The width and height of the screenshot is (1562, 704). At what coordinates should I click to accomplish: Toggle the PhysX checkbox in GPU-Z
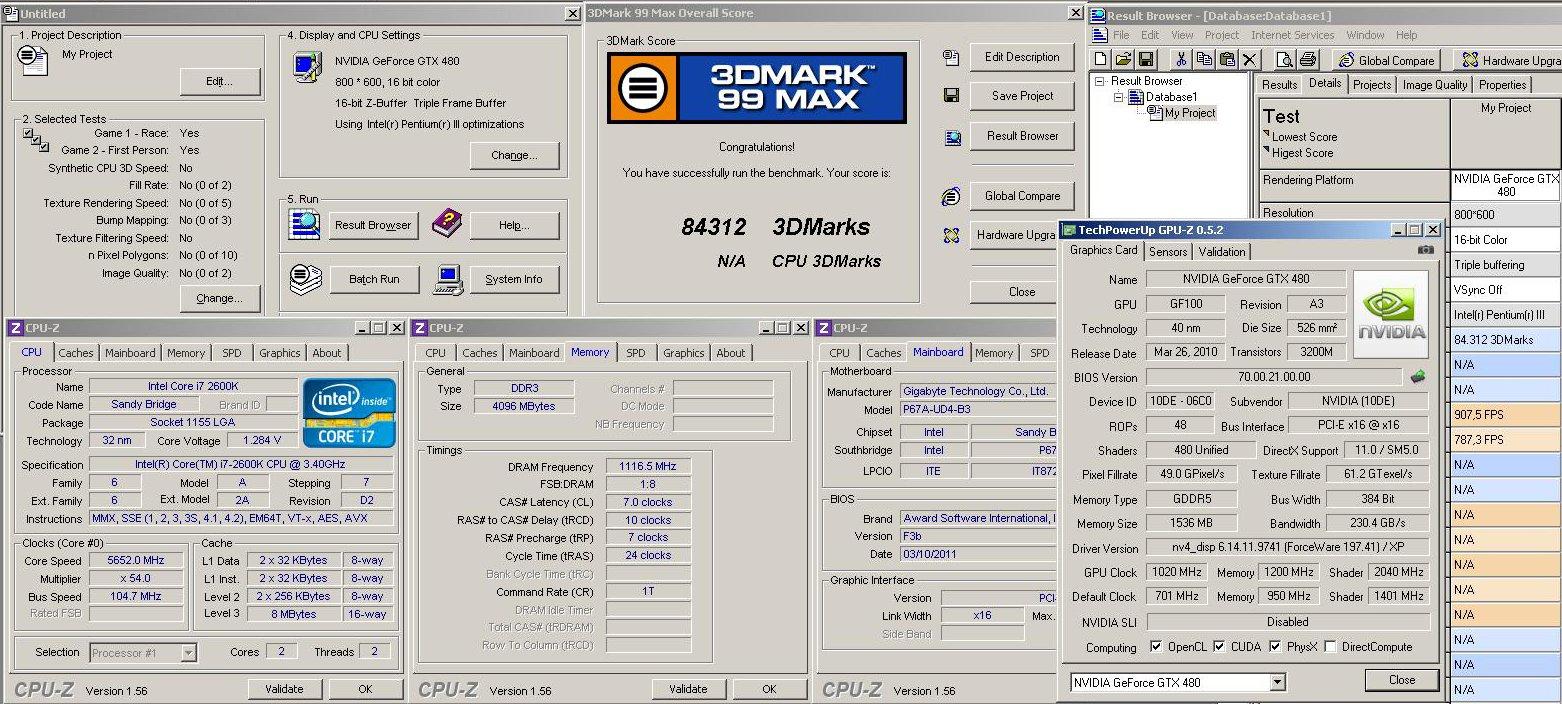click(1275, 647)
